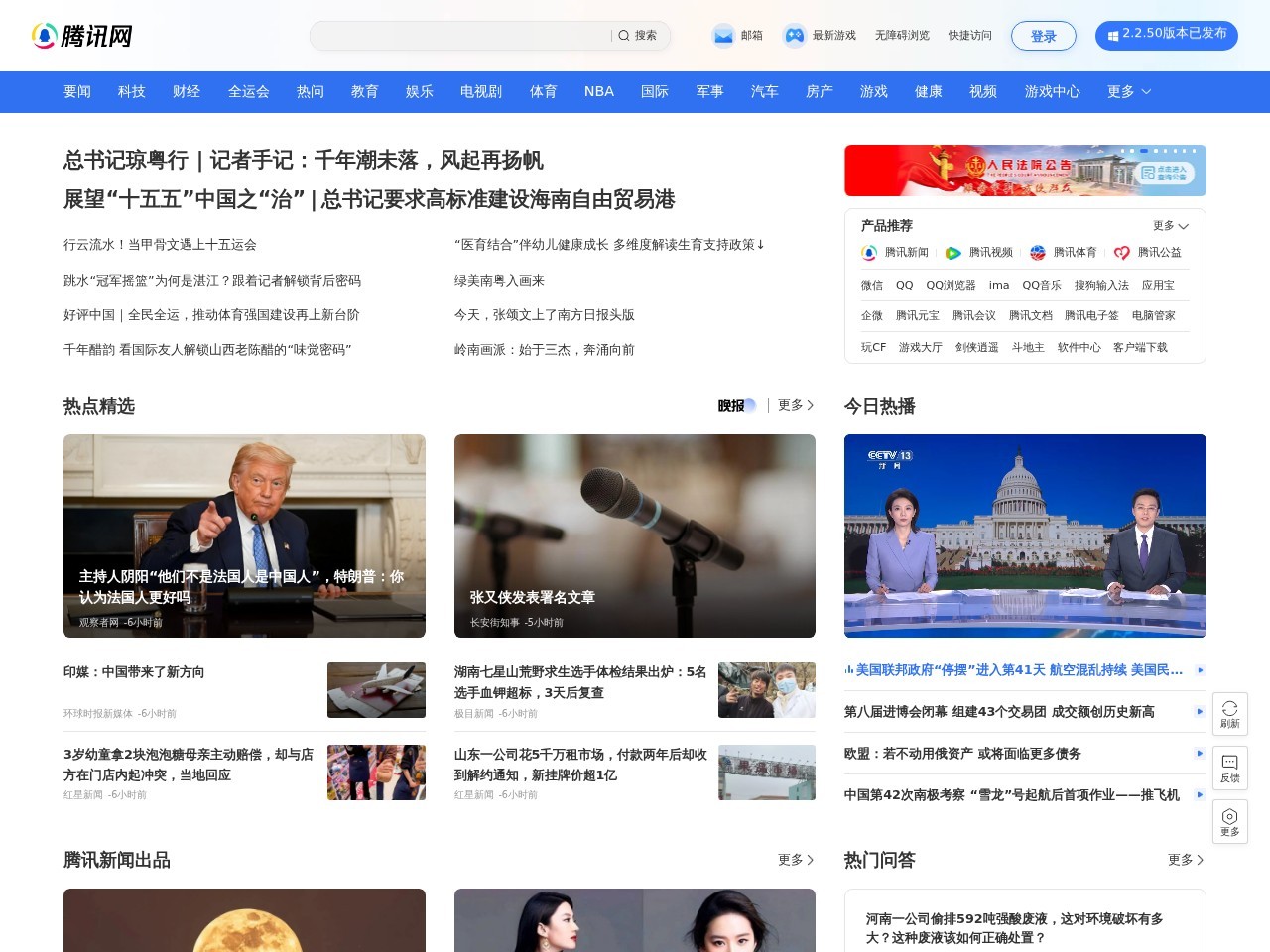Click the 最新游戏 gamepad icon
The image size is (1270, 952).
click(793, 36)
